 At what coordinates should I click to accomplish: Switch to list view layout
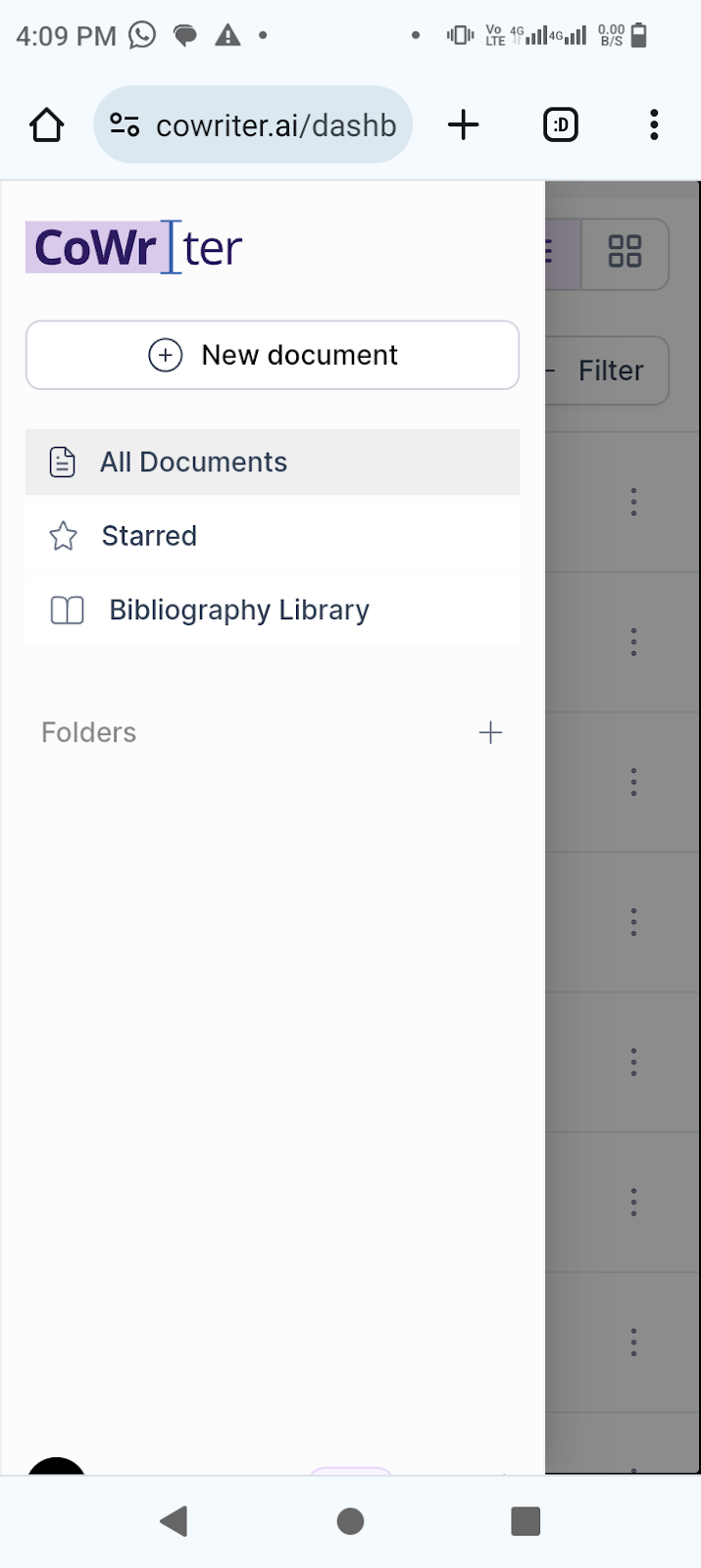pos(563,252)
